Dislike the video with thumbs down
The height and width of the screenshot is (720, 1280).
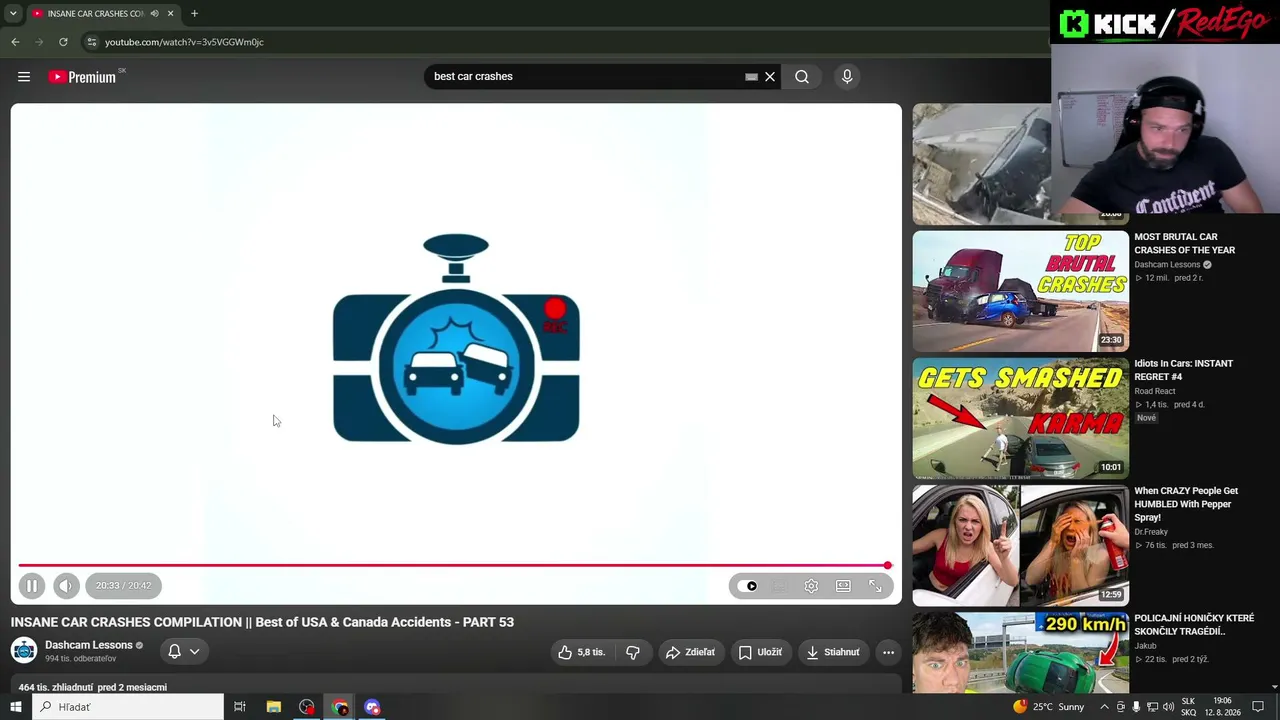coord(632,652)
